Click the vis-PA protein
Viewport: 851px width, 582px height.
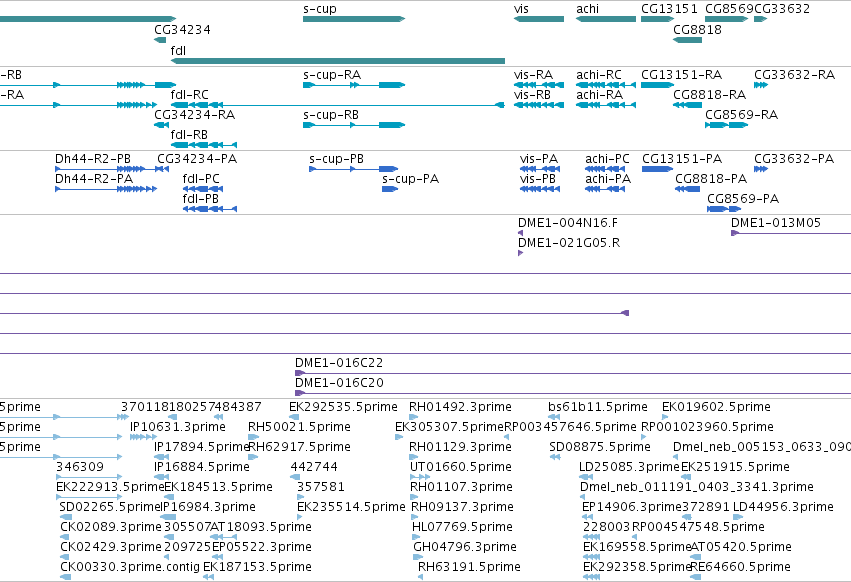[540, 169]
